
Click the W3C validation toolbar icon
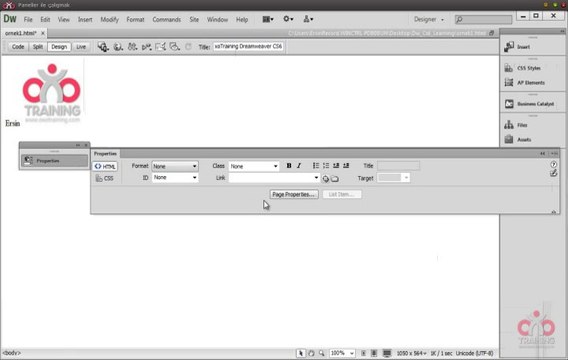[146, 47]
